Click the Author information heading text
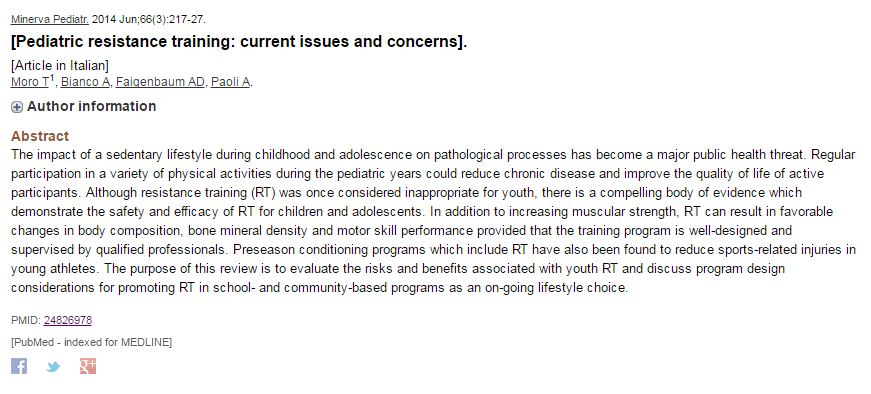The image size is (871, 394). [x=92, y=106]
